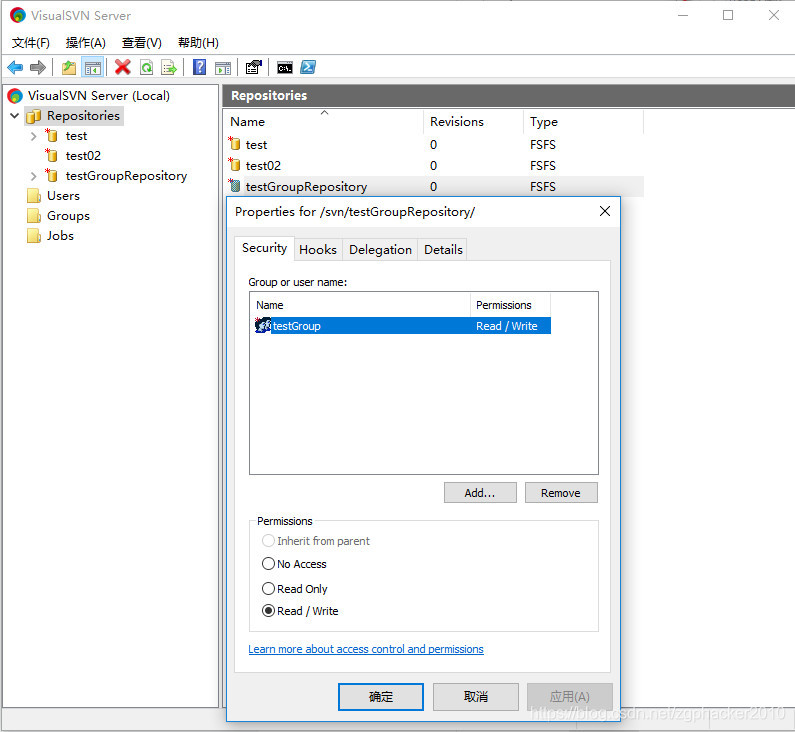
Task: Cancel with the 取消 button
Action: [476, 697]
